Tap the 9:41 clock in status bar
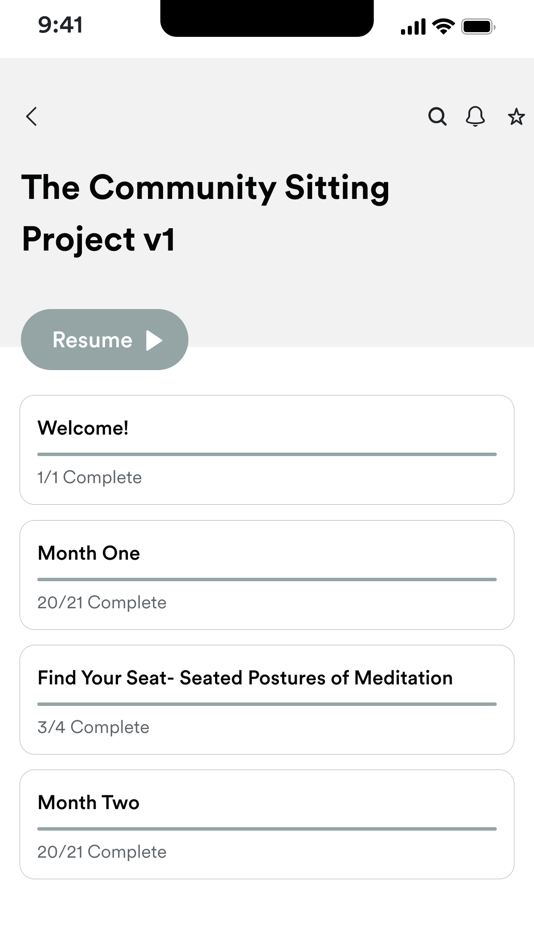534x950 pixels. (60, 25)
